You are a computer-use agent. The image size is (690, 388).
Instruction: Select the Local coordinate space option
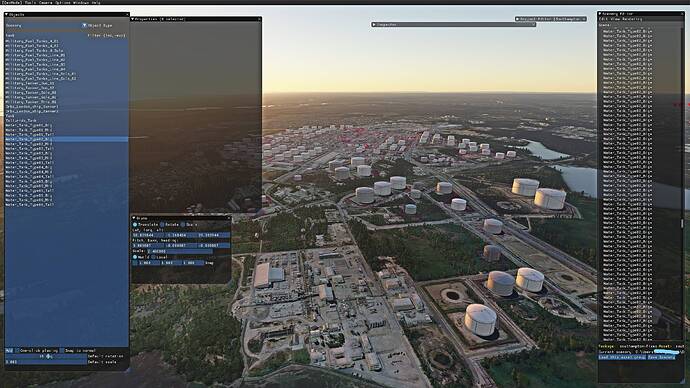click(154, 257)
